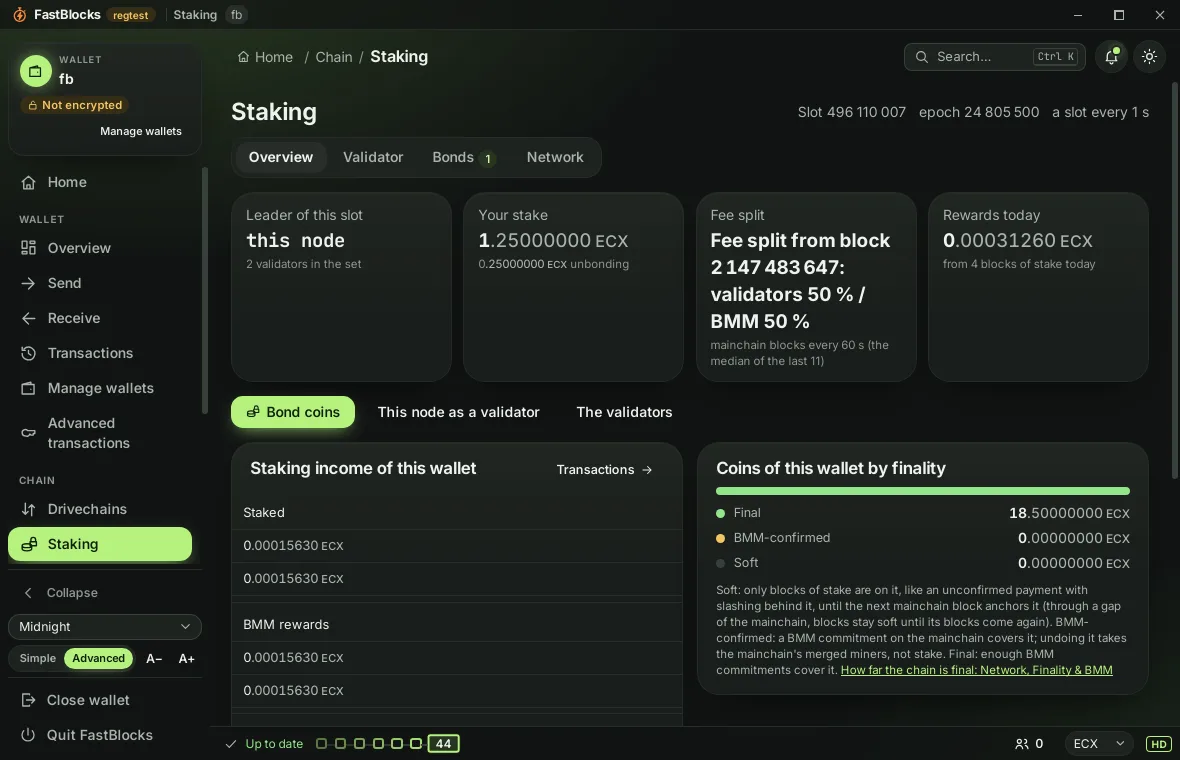Click the Chain breadcrumb
This screenshot has height=760, width=1180.
pyautogui.click(x=333, y=57)
